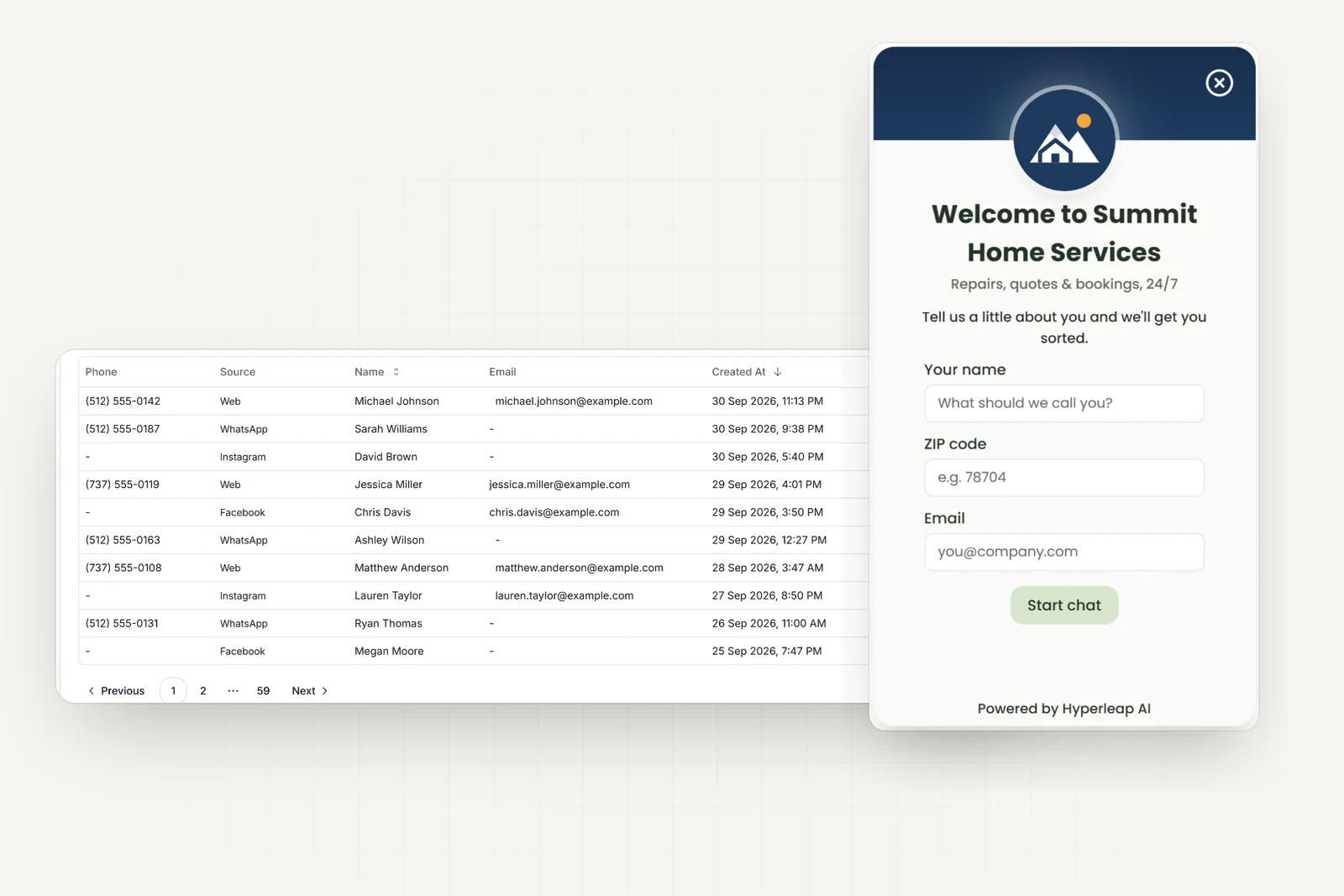Screen dimensions: 1344x896
Task: Sort the table by Name column arrows
Action: pyautogui.click(x=396, y=372)
